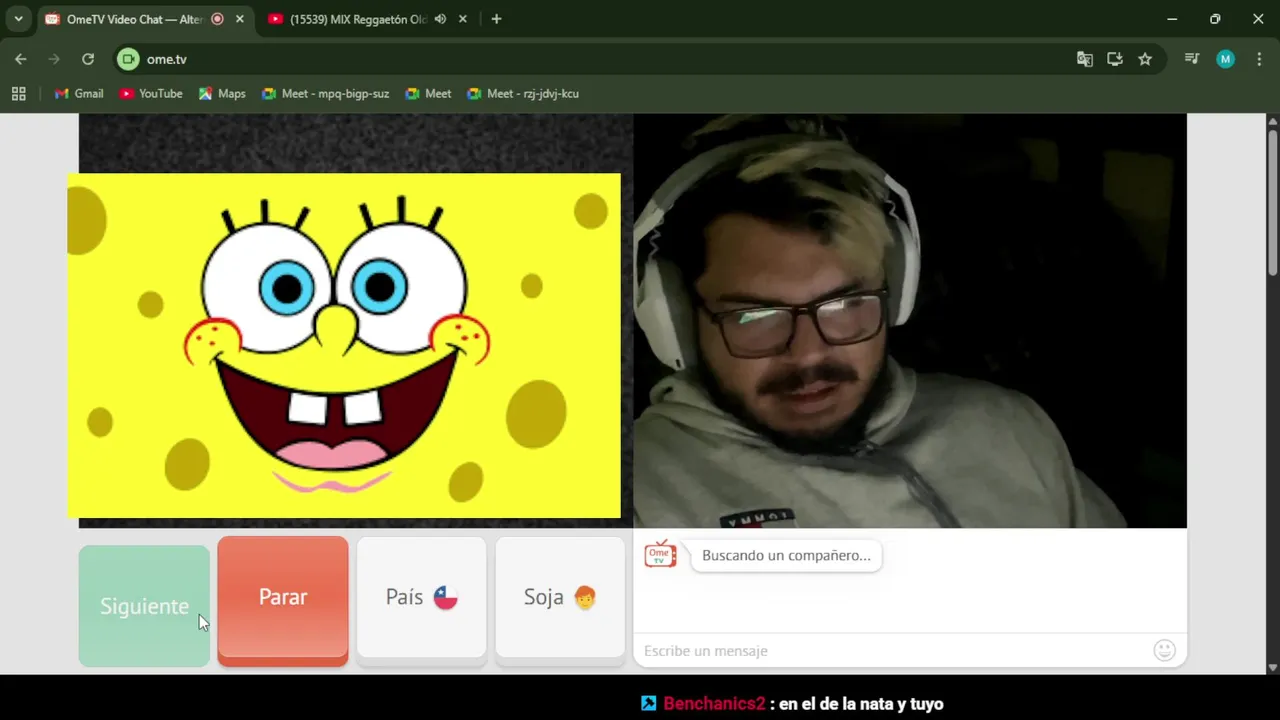The width and height of the screenshot is (1280, 720).
Task: Restore down the Chrome window
Action: click(1215, 19)
